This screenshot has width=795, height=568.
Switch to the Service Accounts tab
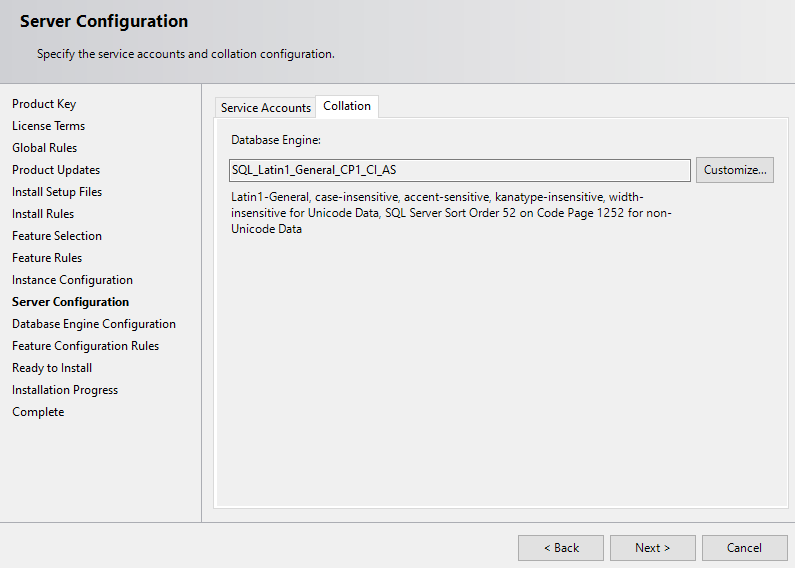click(x=265, y=108)
